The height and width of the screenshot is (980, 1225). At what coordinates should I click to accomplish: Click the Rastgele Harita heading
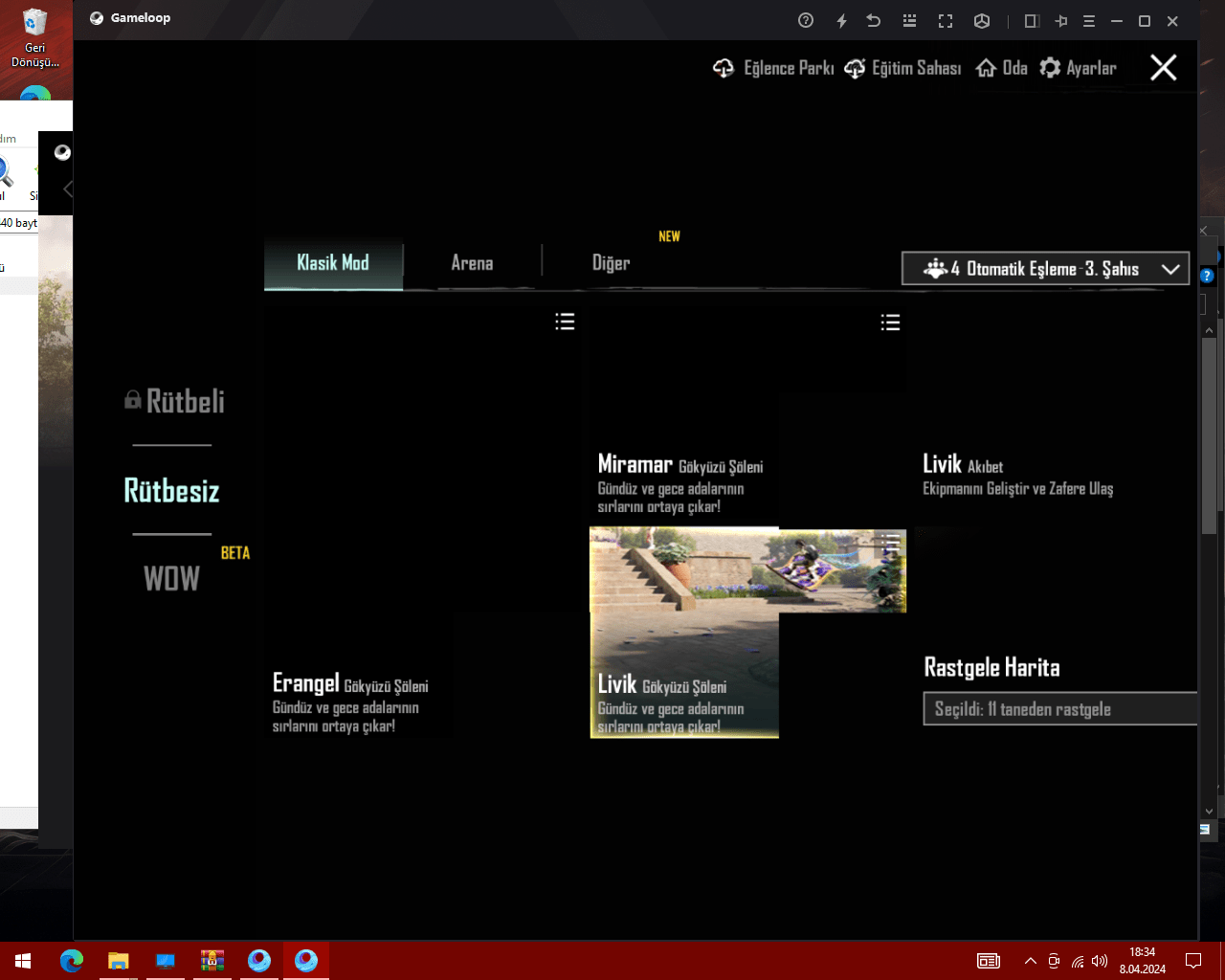coord(991,667)
